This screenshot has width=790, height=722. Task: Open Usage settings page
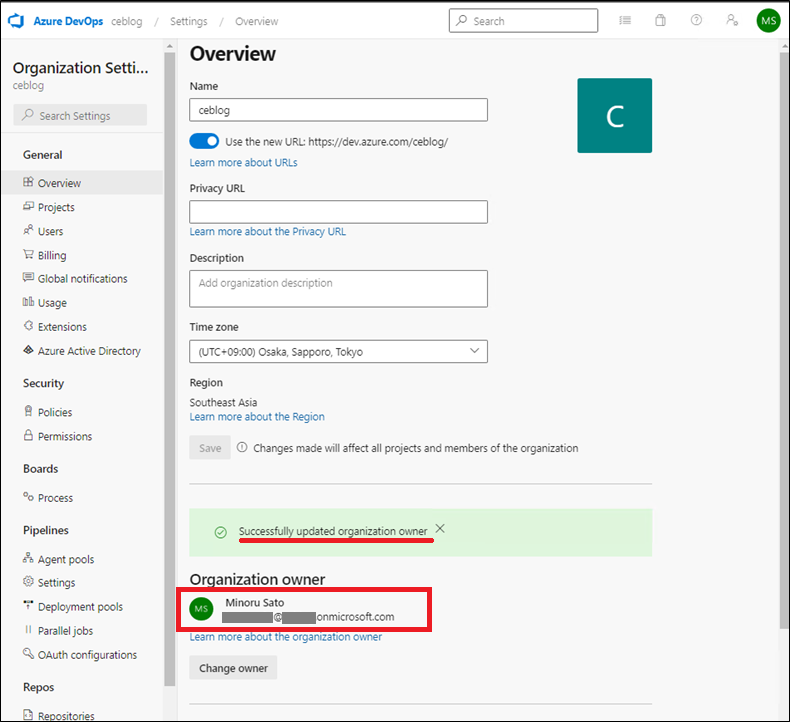point(52,303)
